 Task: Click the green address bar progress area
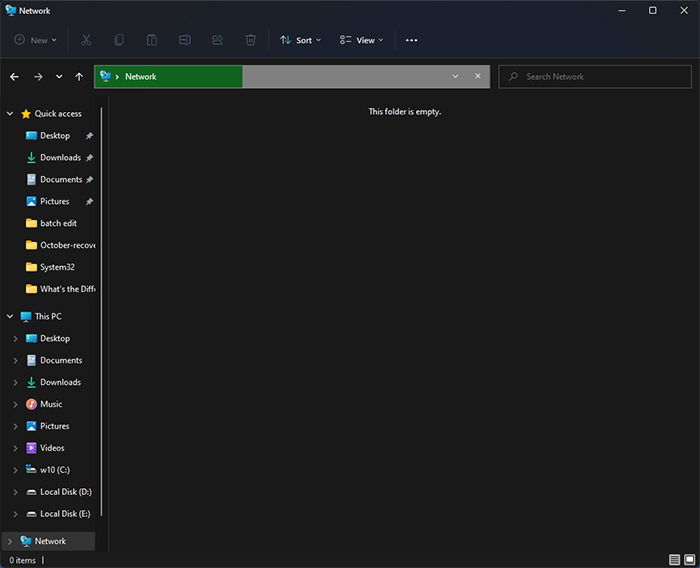point(169,77)
